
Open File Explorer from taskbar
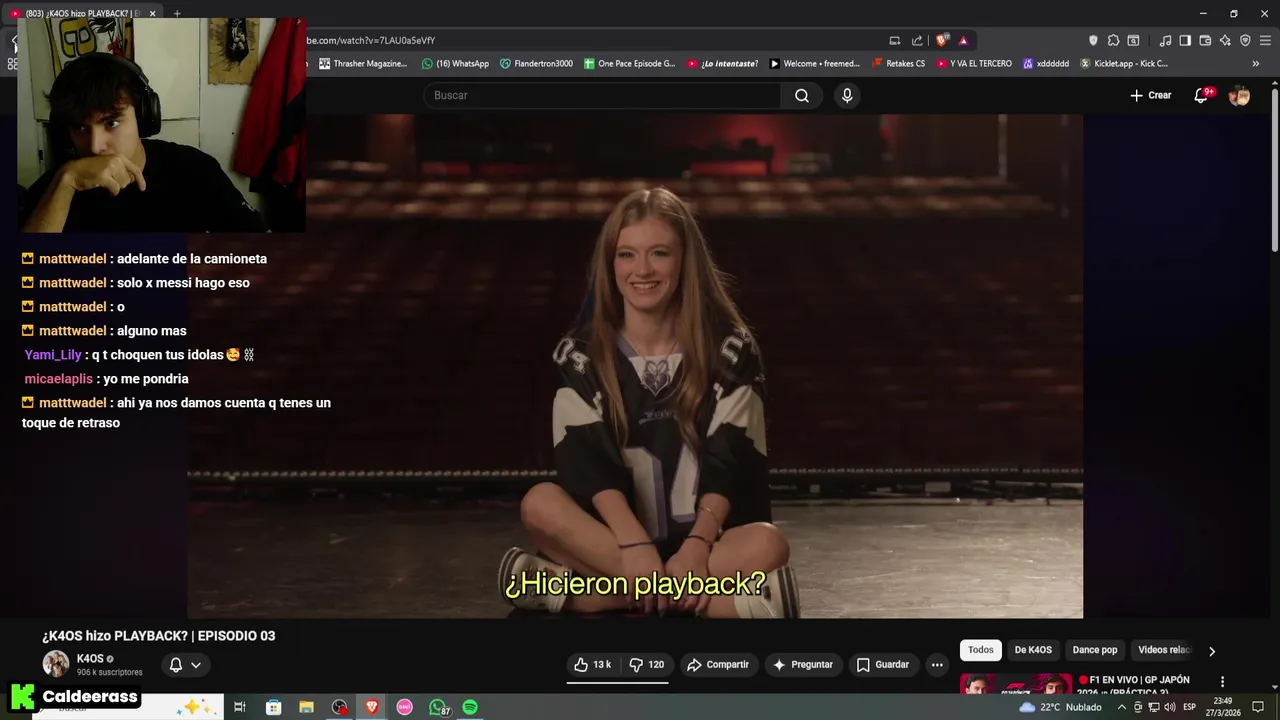tap(306, 707)
